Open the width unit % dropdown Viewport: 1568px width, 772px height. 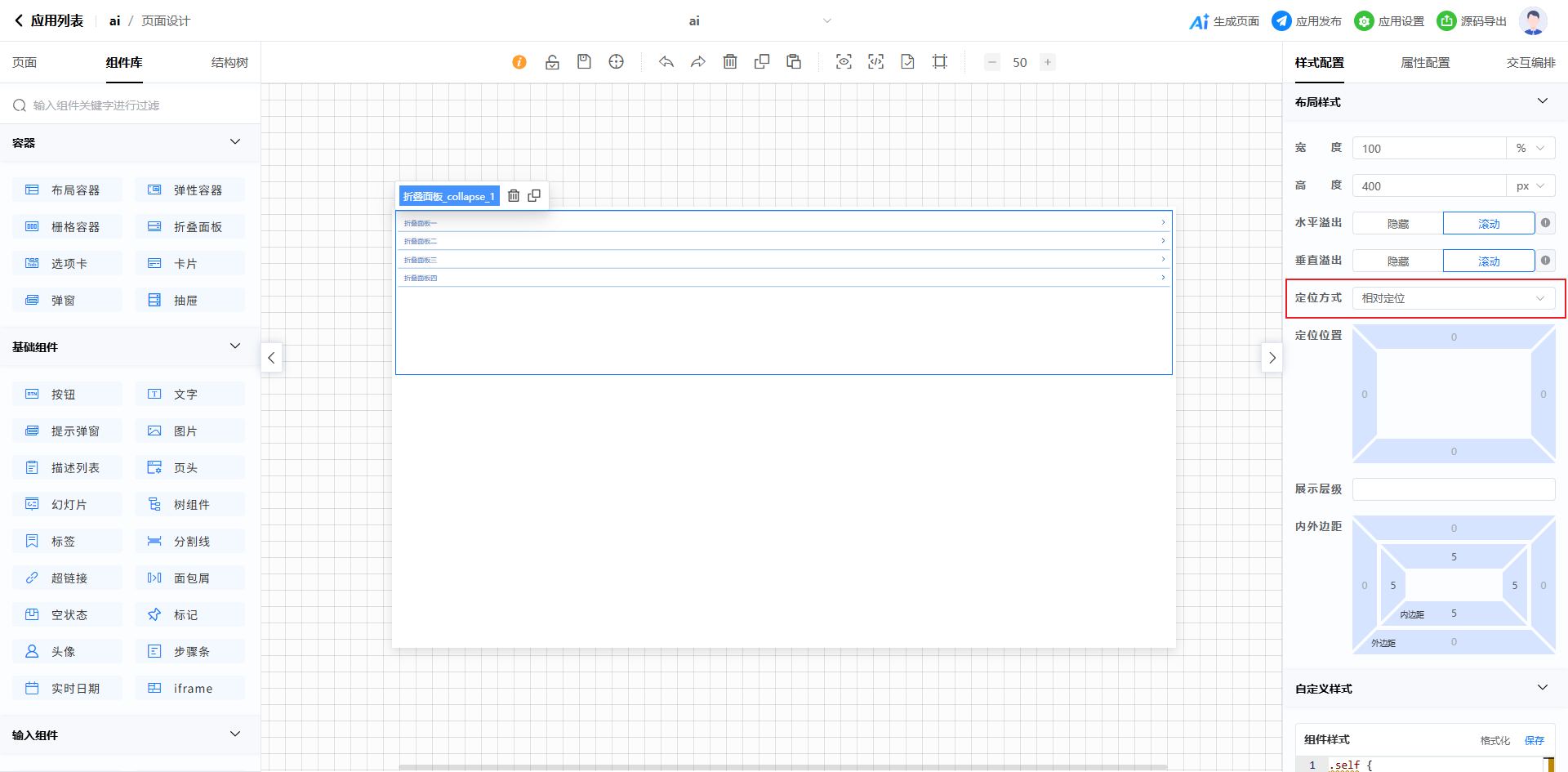click(x=1530, y=149)
